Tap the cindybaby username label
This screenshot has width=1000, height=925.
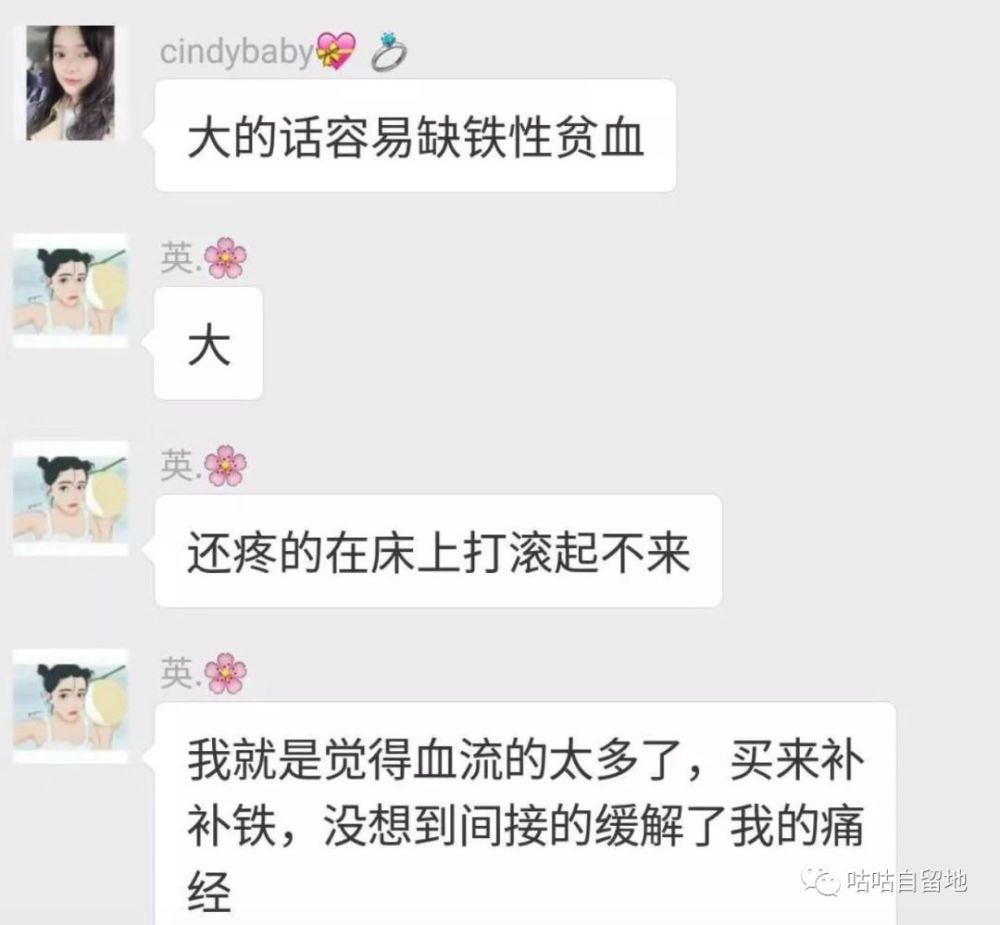coord(237,52)
